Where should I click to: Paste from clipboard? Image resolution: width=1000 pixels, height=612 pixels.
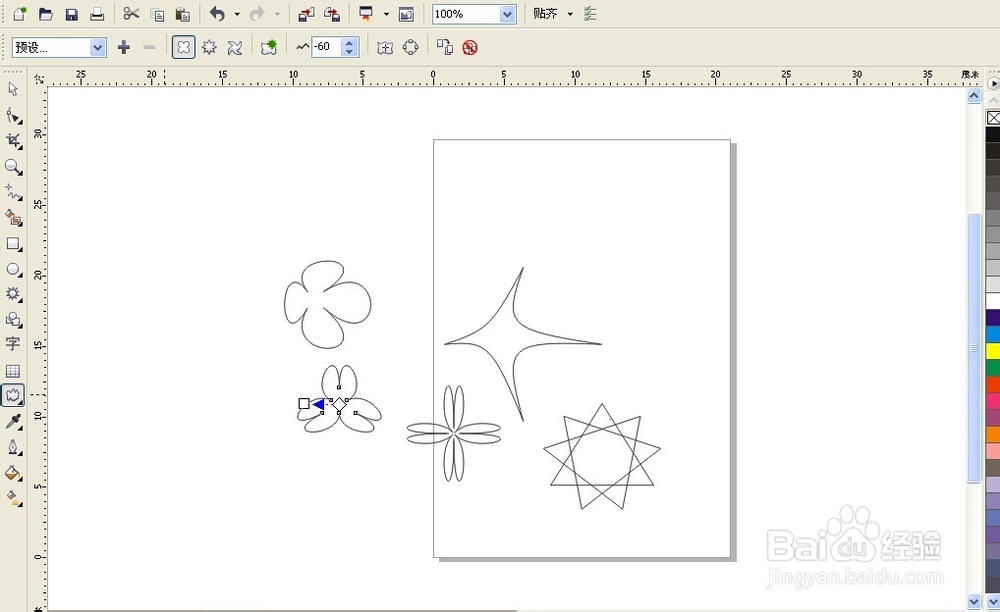coord(182,13)
